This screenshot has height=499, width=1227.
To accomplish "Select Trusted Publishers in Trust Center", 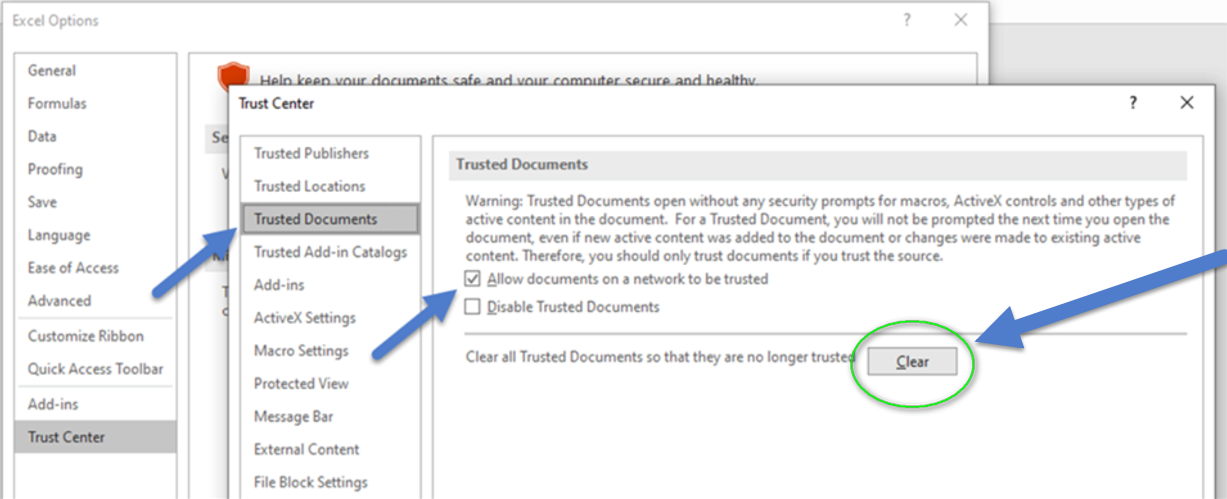I will (311, 153).
